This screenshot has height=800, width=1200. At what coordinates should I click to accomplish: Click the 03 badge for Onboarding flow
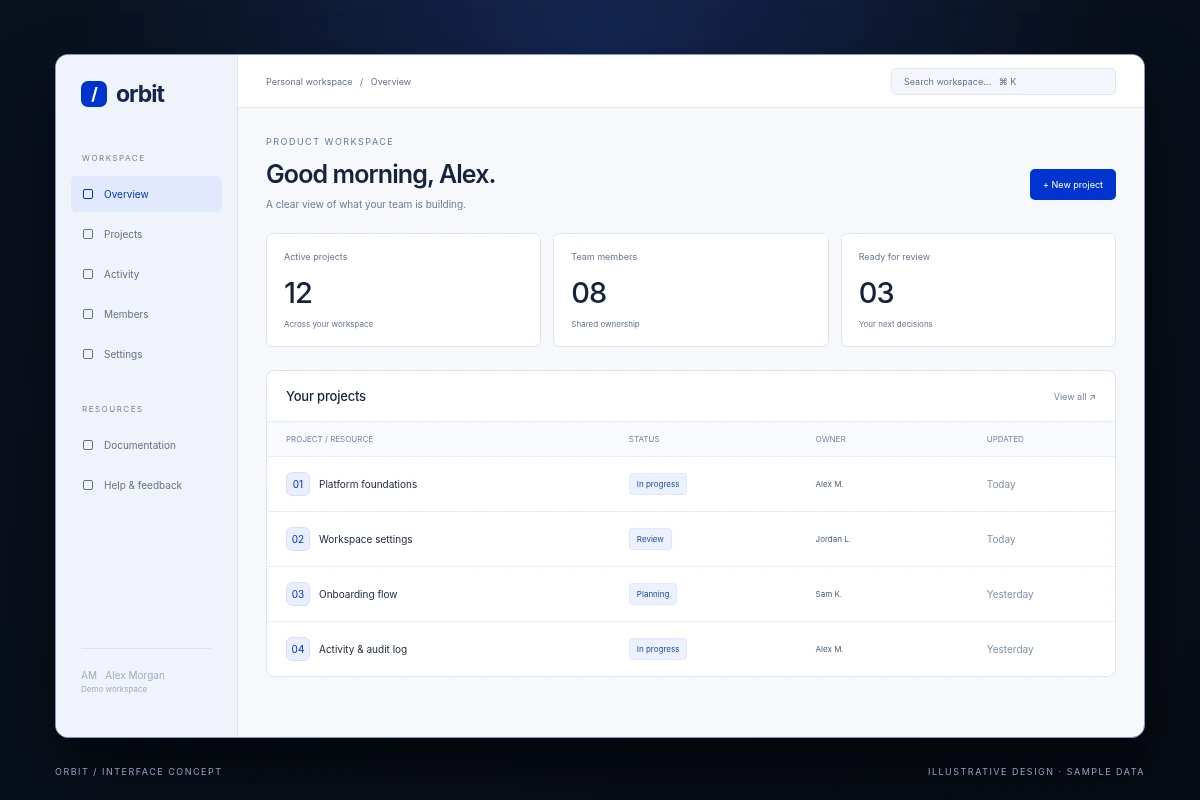298,594
